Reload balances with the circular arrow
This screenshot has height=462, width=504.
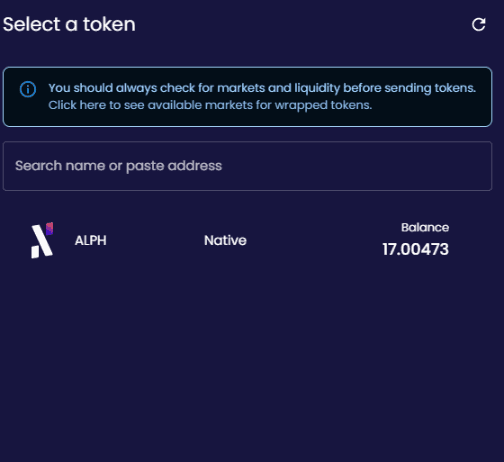(479, 25)
